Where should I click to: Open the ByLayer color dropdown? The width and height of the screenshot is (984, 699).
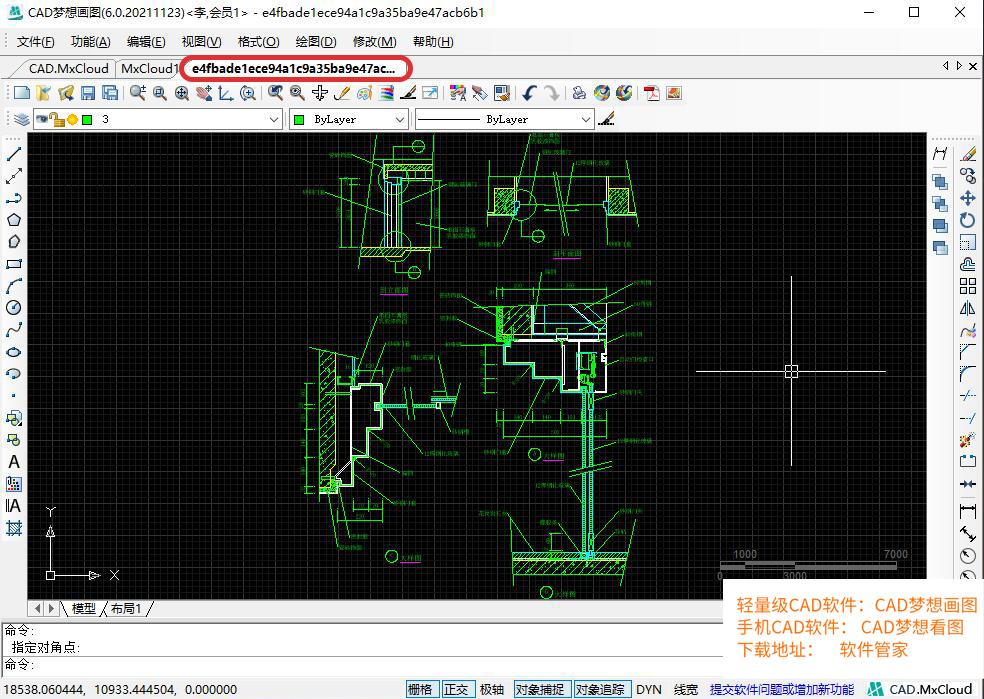click(399, 119)
